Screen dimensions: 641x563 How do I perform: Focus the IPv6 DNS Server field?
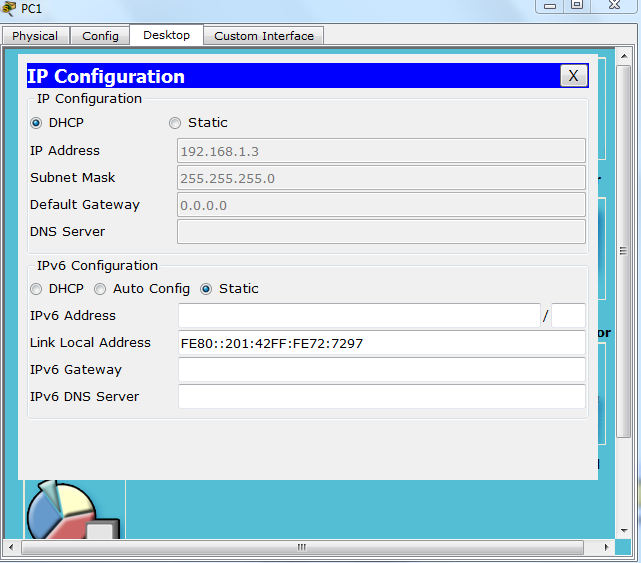coord(382,397)
